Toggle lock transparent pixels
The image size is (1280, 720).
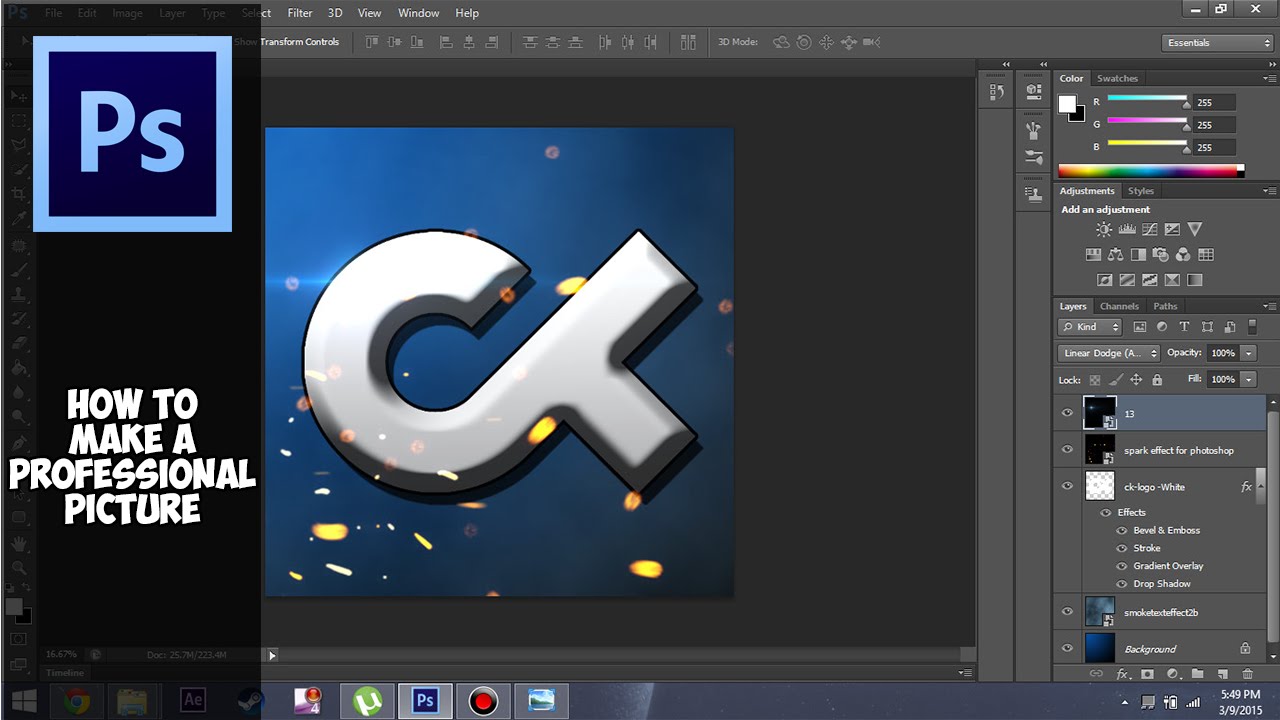(1095, 380)
